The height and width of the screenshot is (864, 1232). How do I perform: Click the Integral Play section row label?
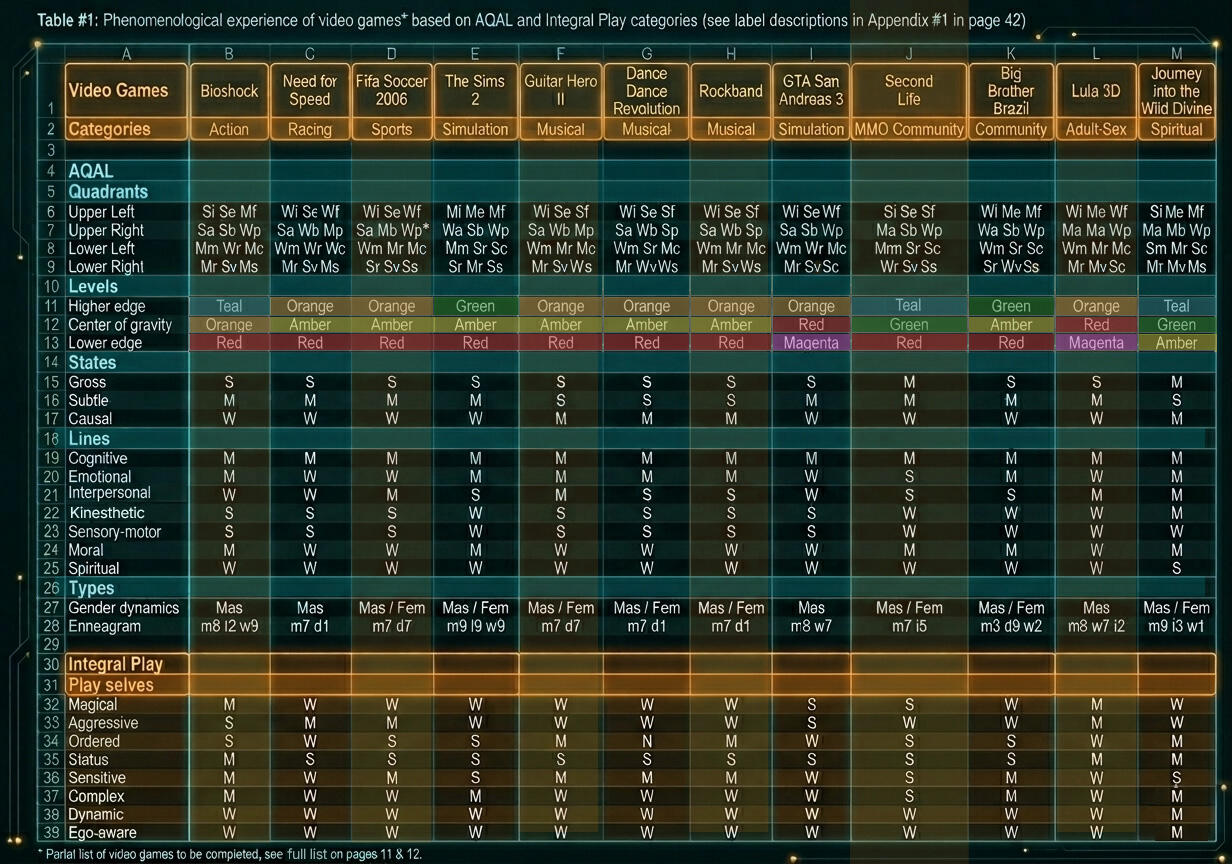[x=115, y=664]
